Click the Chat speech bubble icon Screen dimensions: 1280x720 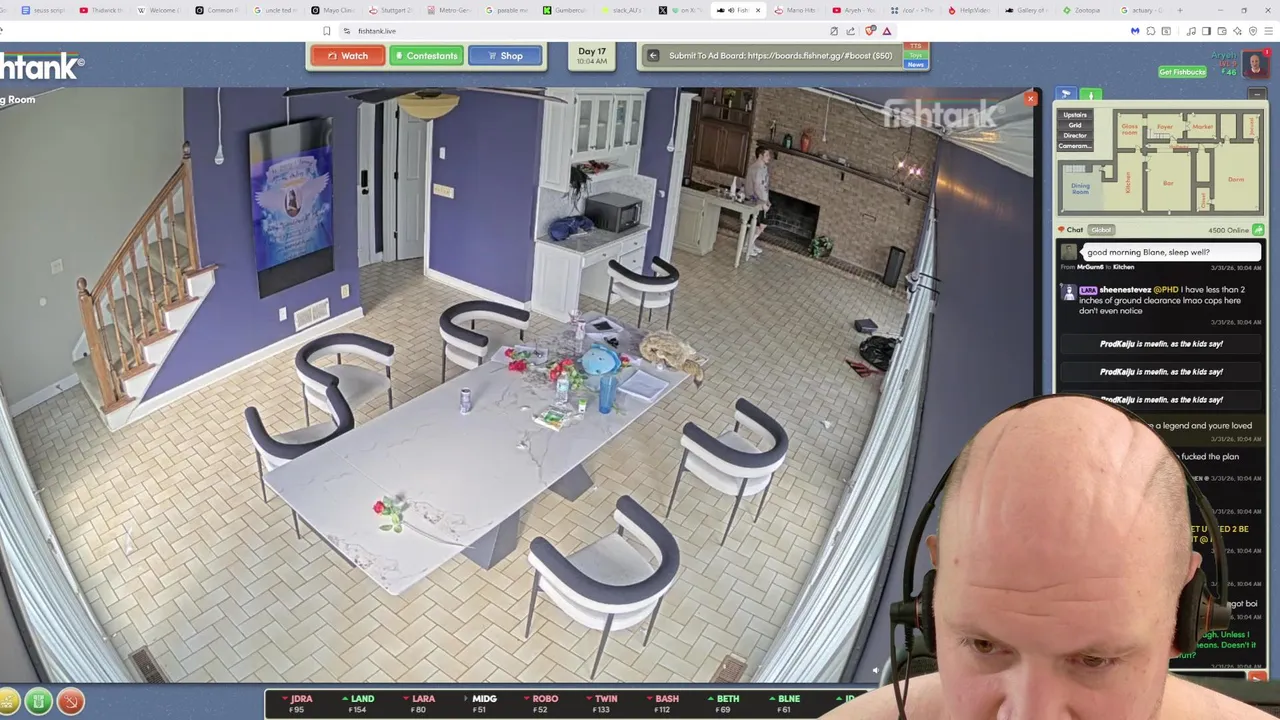click(x=1062, y=230)
